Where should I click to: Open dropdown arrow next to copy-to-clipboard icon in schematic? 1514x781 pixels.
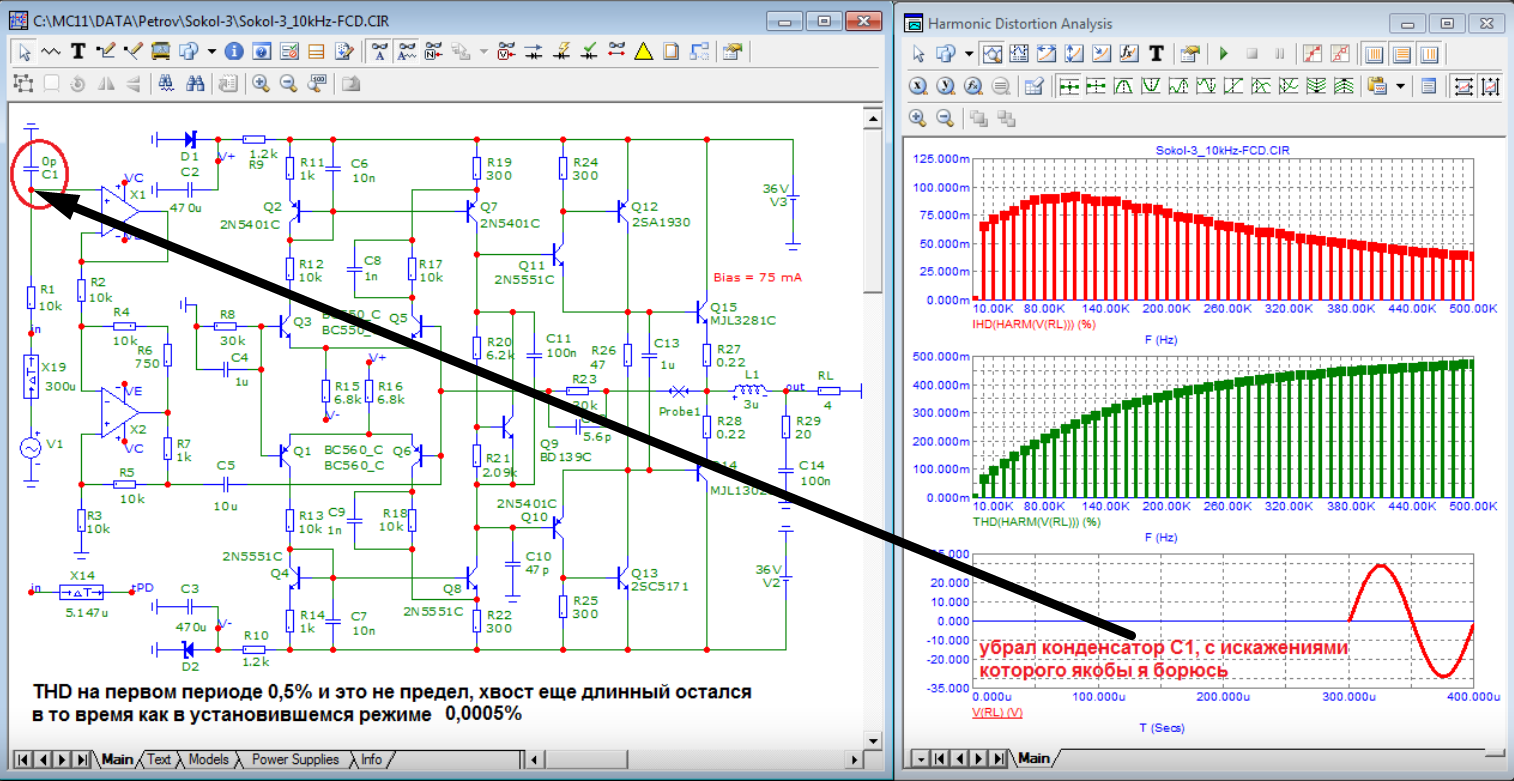pyautogui.click(x=212, y=51)
